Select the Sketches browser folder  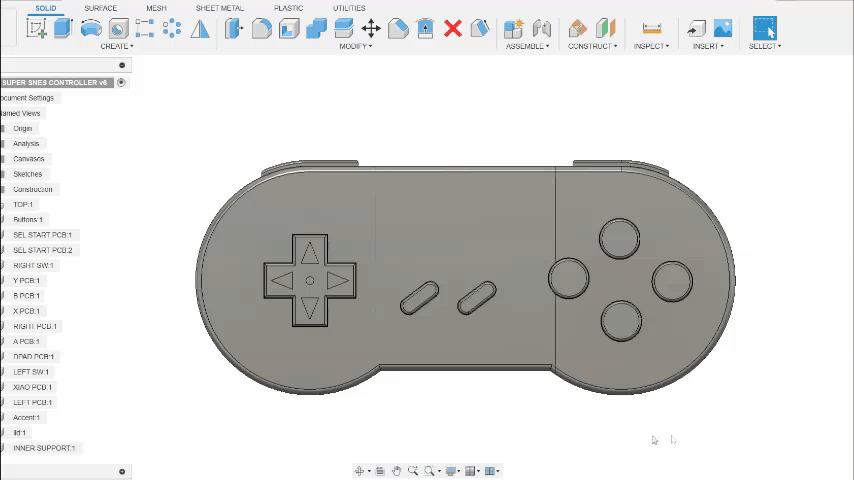[x=27, y=174]
